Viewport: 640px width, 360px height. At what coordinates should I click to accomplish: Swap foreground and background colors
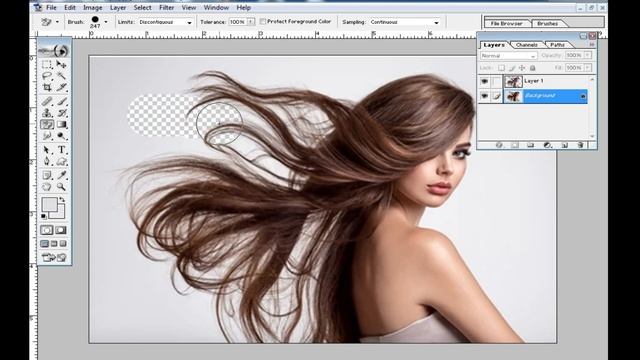pyautogui.click(x=62, y=199)
